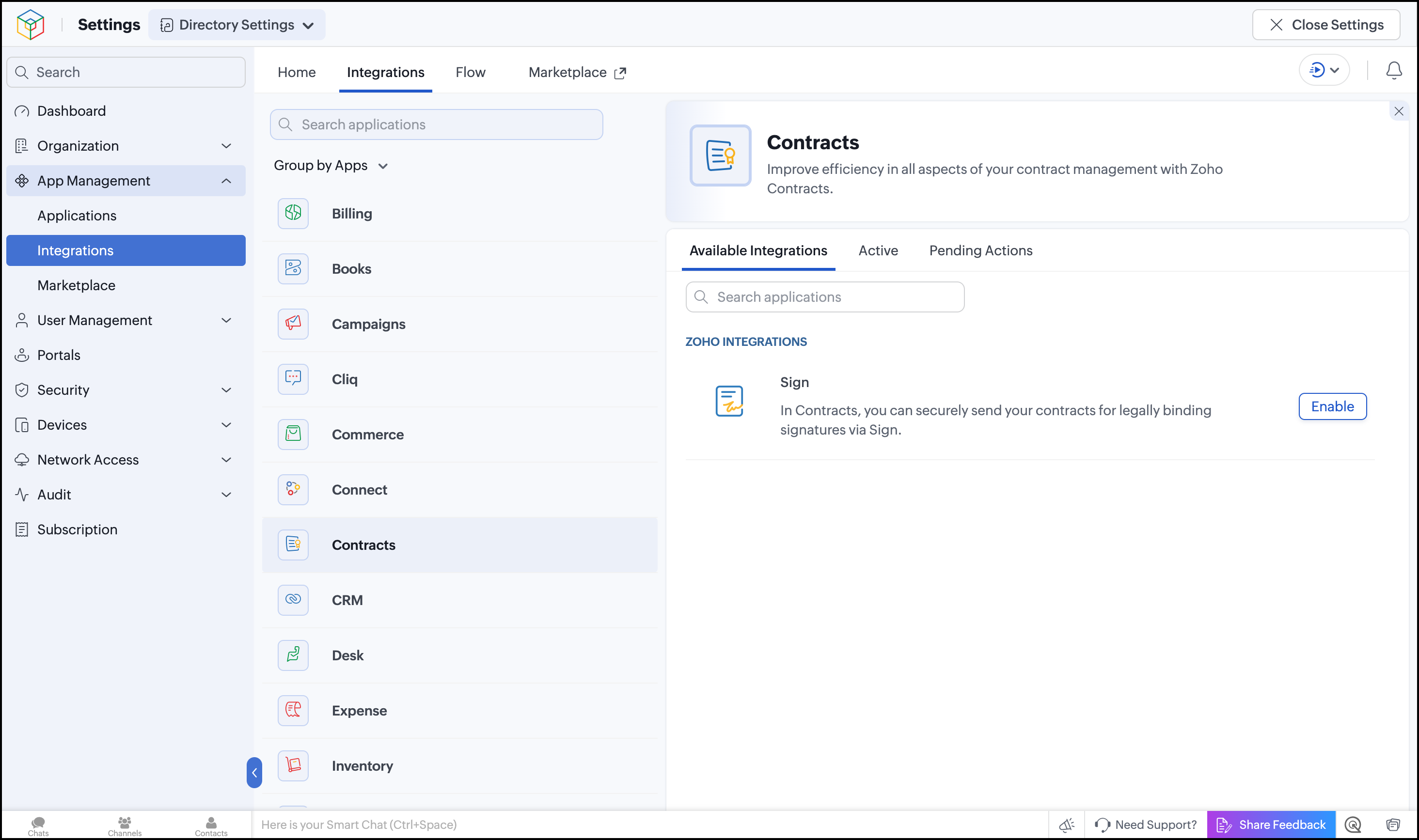Click the Expense app icon
Screen dimensions: 1419x840
(x=293, y=710)
